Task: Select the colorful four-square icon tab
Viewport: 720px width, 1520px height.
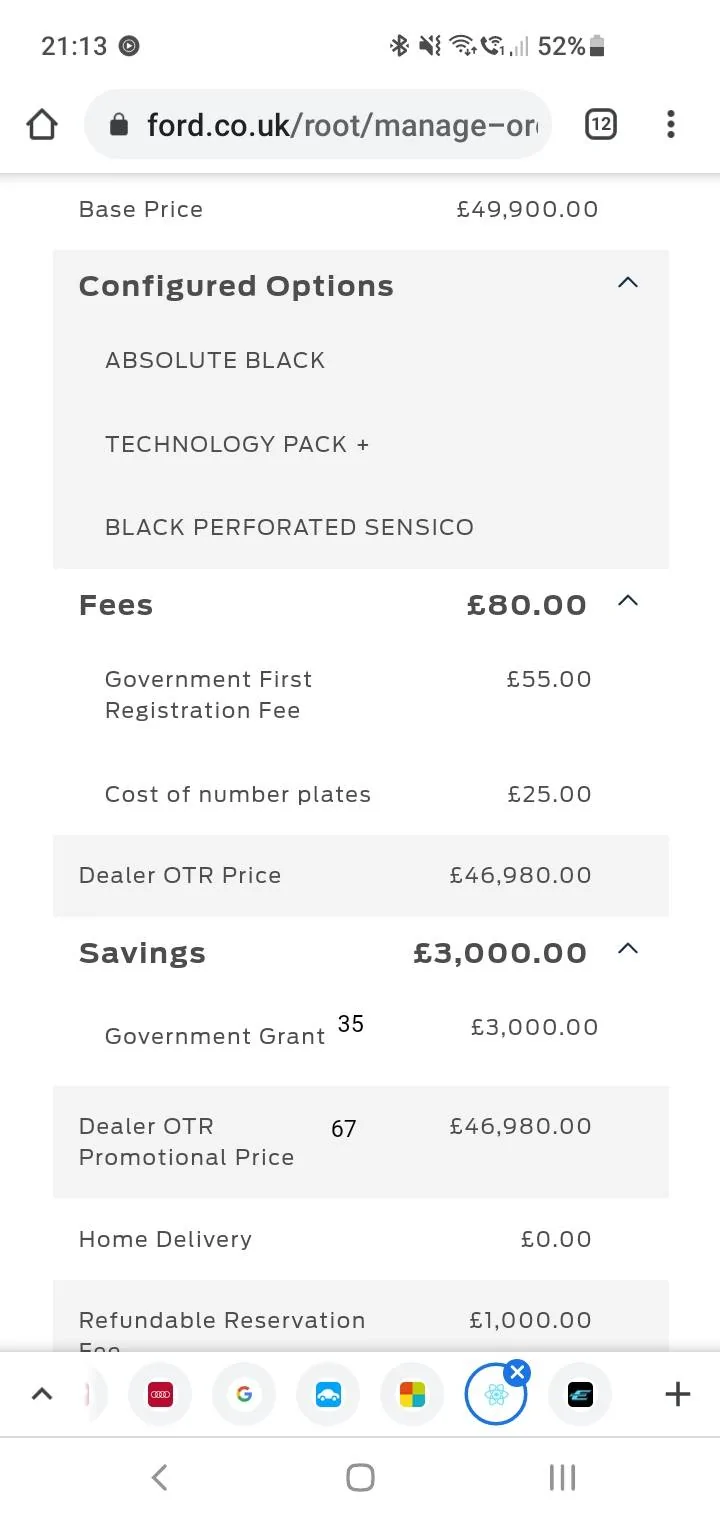Action: (x=412, y=1394)
